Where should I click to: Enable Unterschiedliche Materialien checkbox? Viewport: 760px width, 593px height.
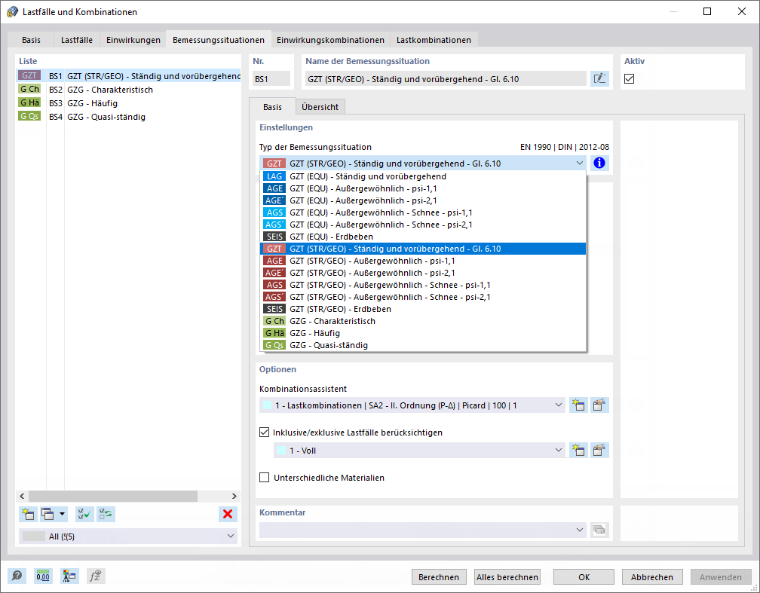click(x=264, y=478)
